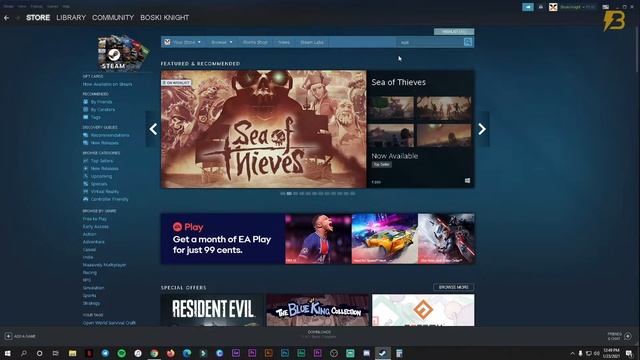The height and width of the screenshot is (360, 640).
Task: Browse the Strategy genre
Action: coord(91,303)
